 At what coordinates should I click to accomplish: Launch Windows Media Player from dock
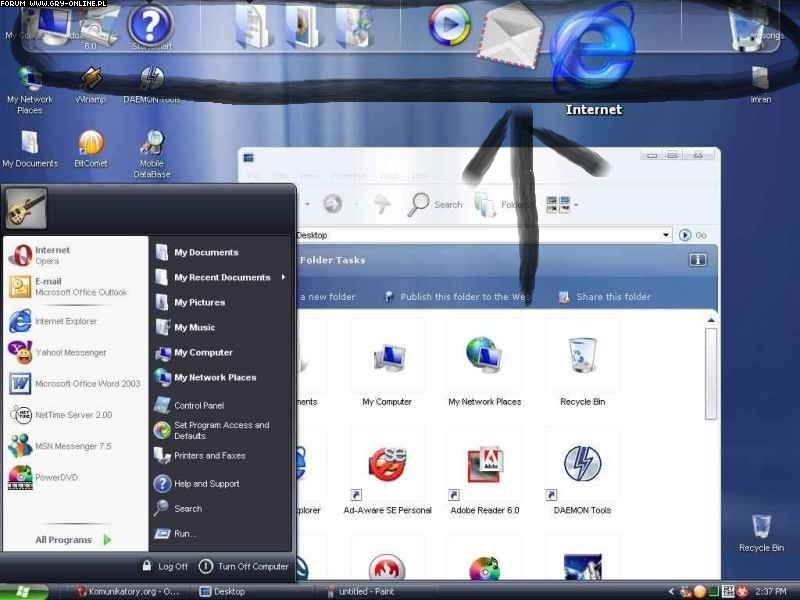(449, 26)
